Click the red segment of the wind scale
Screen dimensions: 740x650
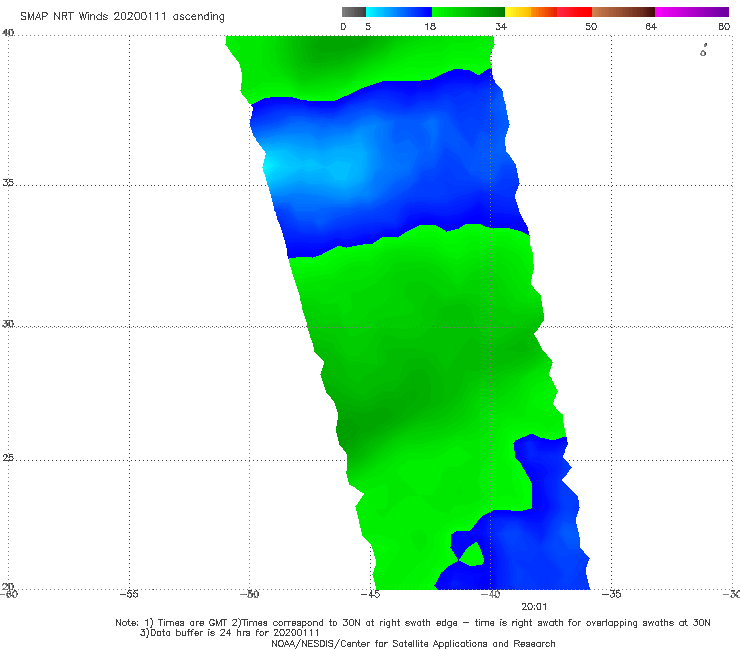point(574,12)
